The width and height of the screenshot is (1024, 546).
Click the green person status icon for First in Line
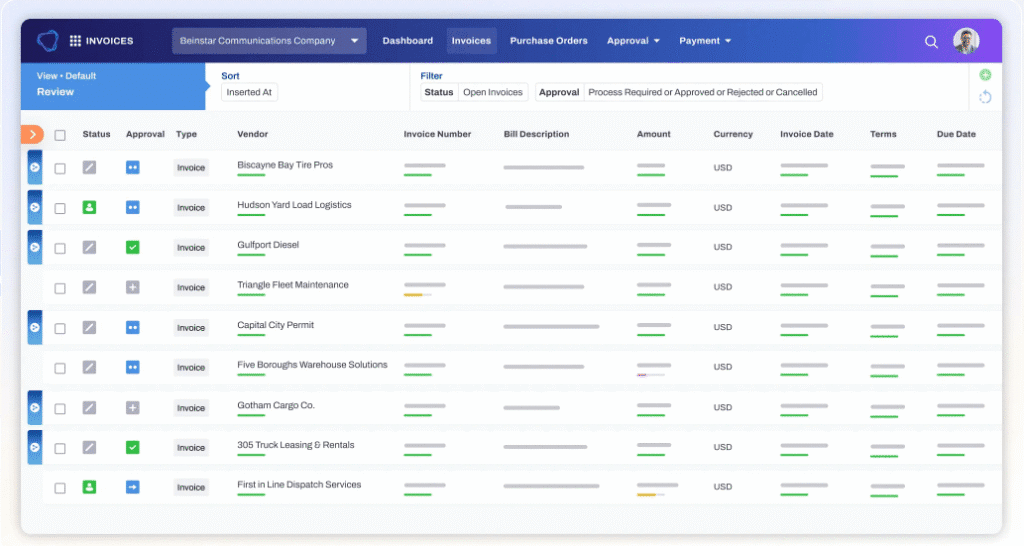(89, 487)
